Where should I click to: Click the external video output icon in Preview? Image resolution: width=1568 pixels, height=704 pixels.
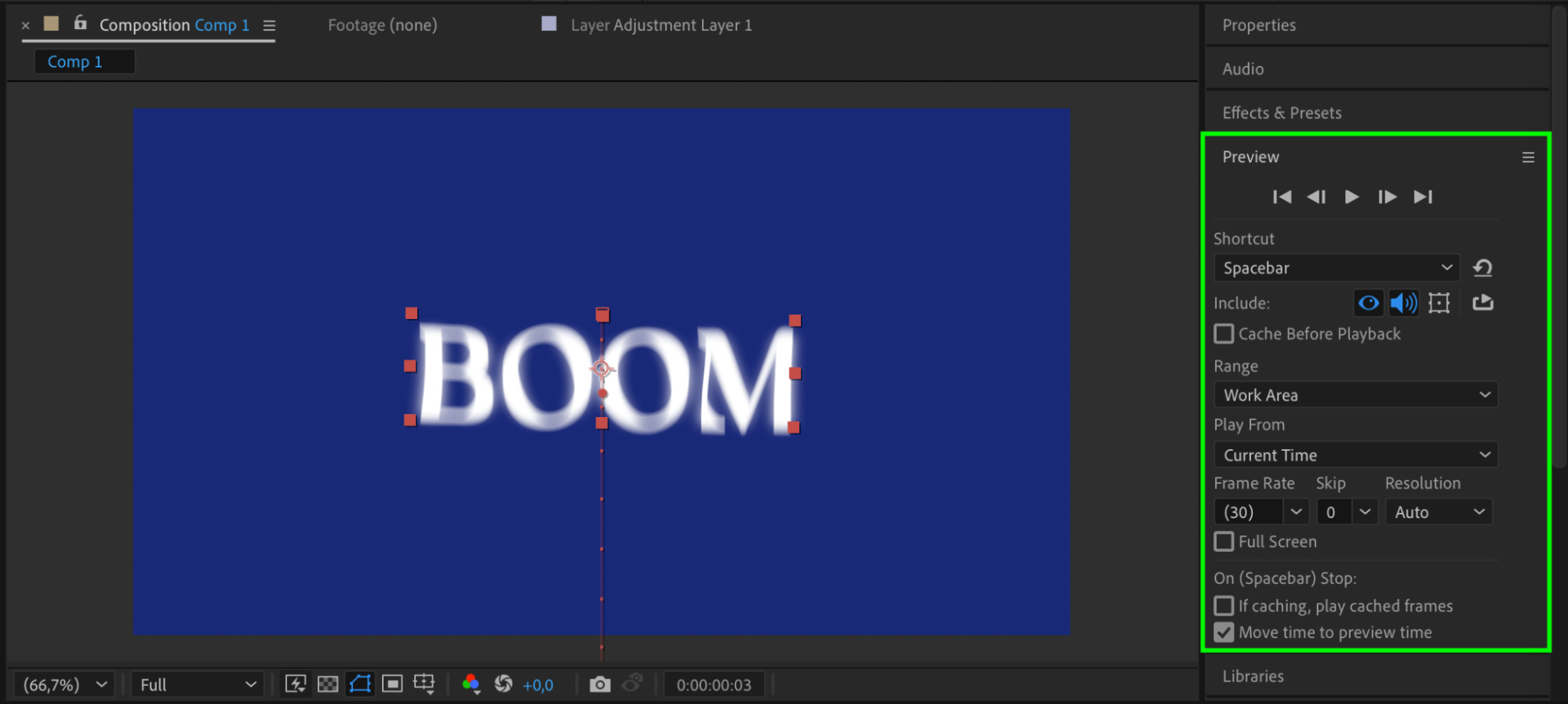click(x=1483, y=303)
